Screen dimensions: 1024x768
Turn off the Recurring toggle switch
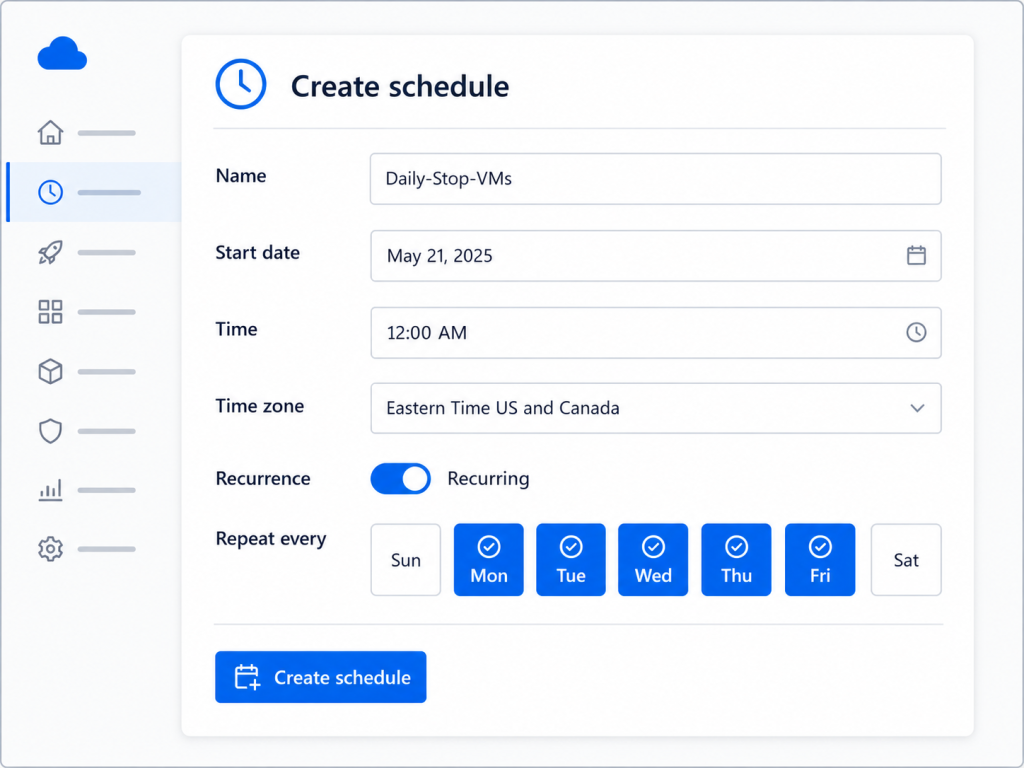(400, 479)
